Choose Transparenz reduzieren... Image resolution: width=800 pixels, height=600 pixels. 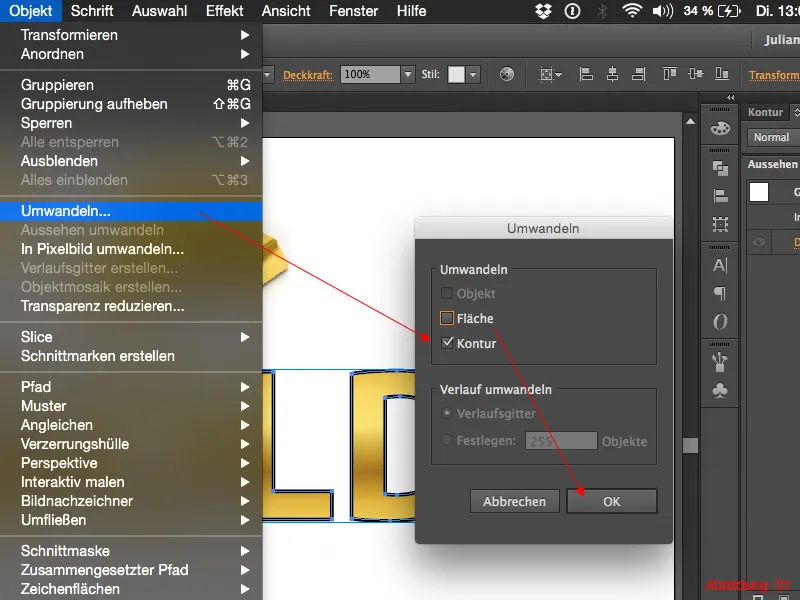pyautogui.click(x=131, y=306)
